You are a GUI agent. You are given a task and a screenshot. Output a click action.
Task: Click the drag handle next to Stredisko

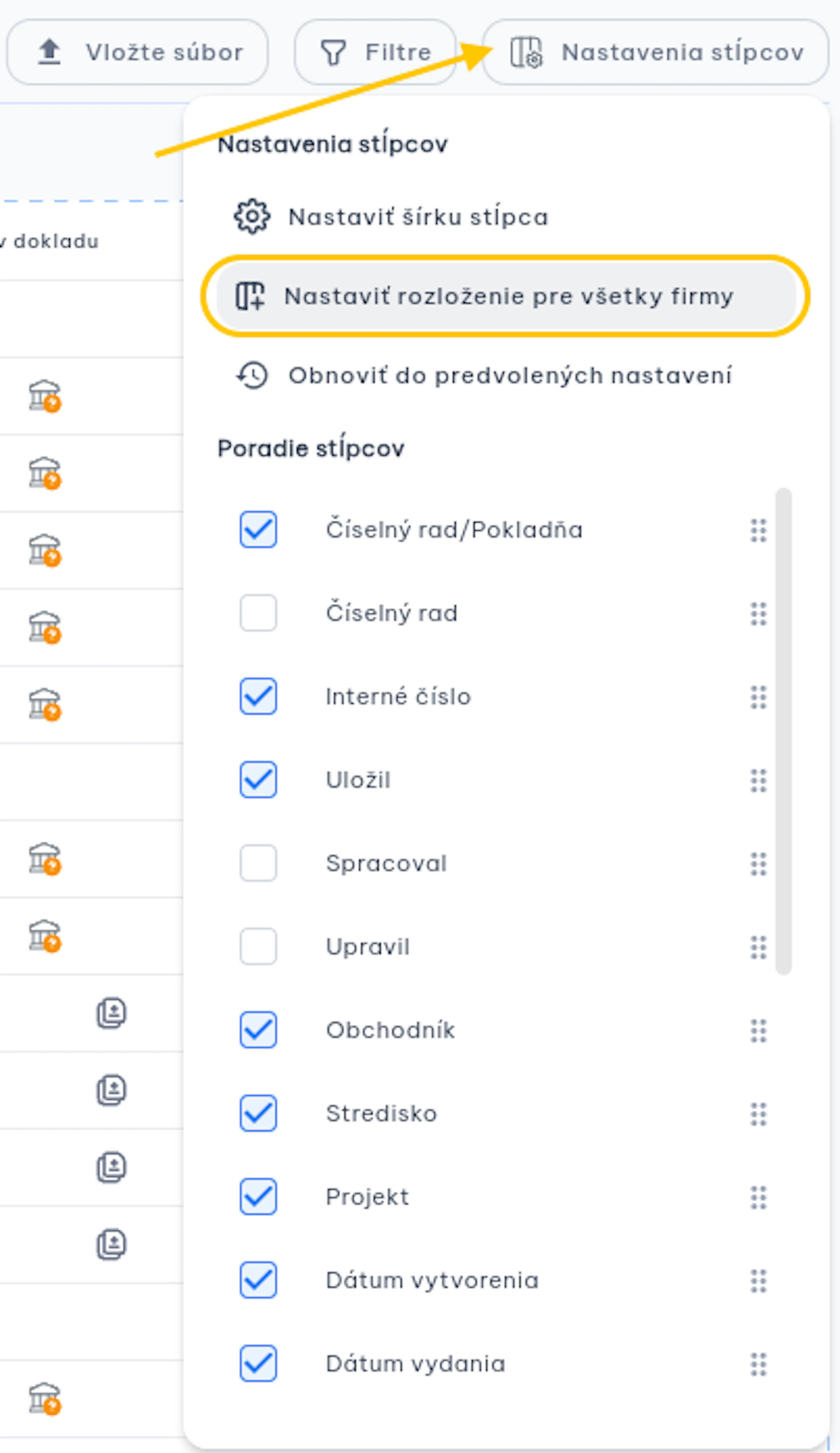coord(759,1114)
